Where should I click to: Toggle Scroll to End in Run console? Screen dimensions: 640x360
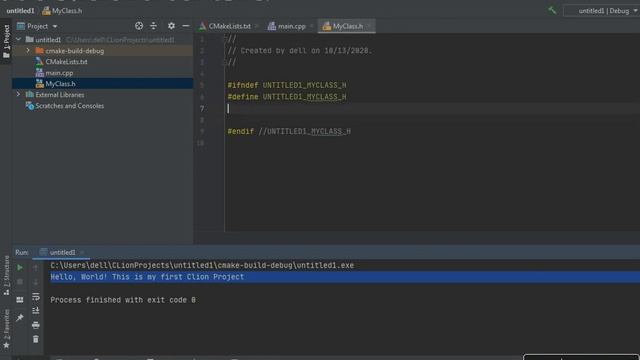36,311
